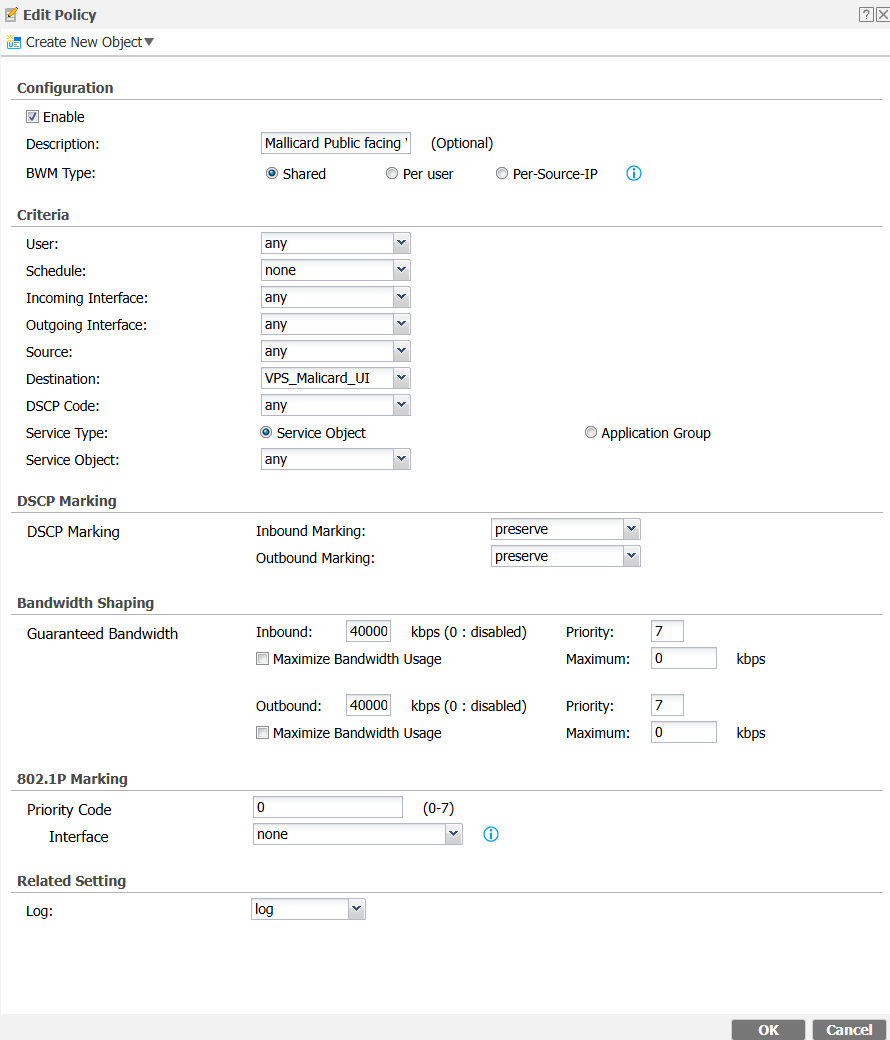Close the Edit Policy dialog
The image size is (890, 1040).
click(882, 15)
